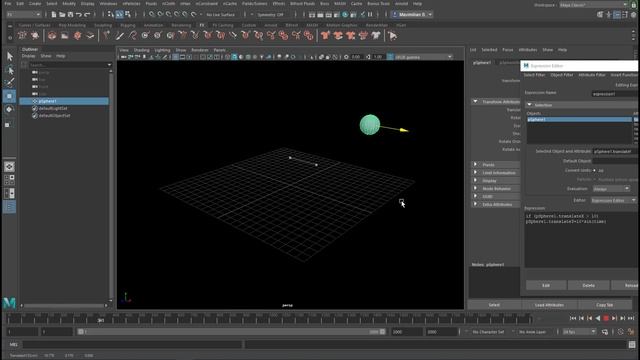Click the red stop playback button
Image resolution: width=640 pixels, height=360 pixels.
[x=606, y=318]
